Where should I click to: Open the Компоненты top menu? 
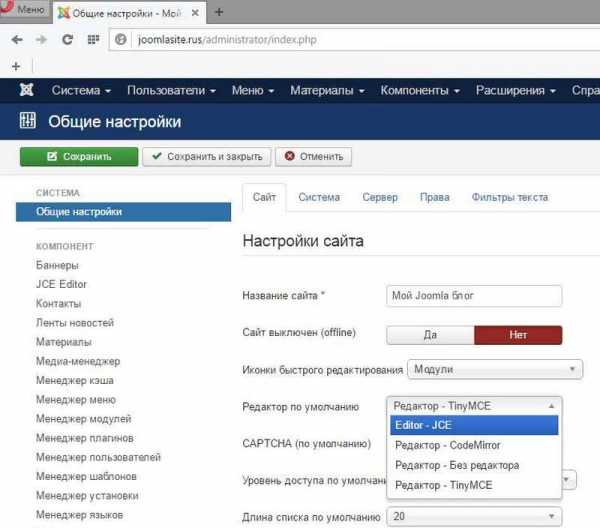[x=420, y=90]
